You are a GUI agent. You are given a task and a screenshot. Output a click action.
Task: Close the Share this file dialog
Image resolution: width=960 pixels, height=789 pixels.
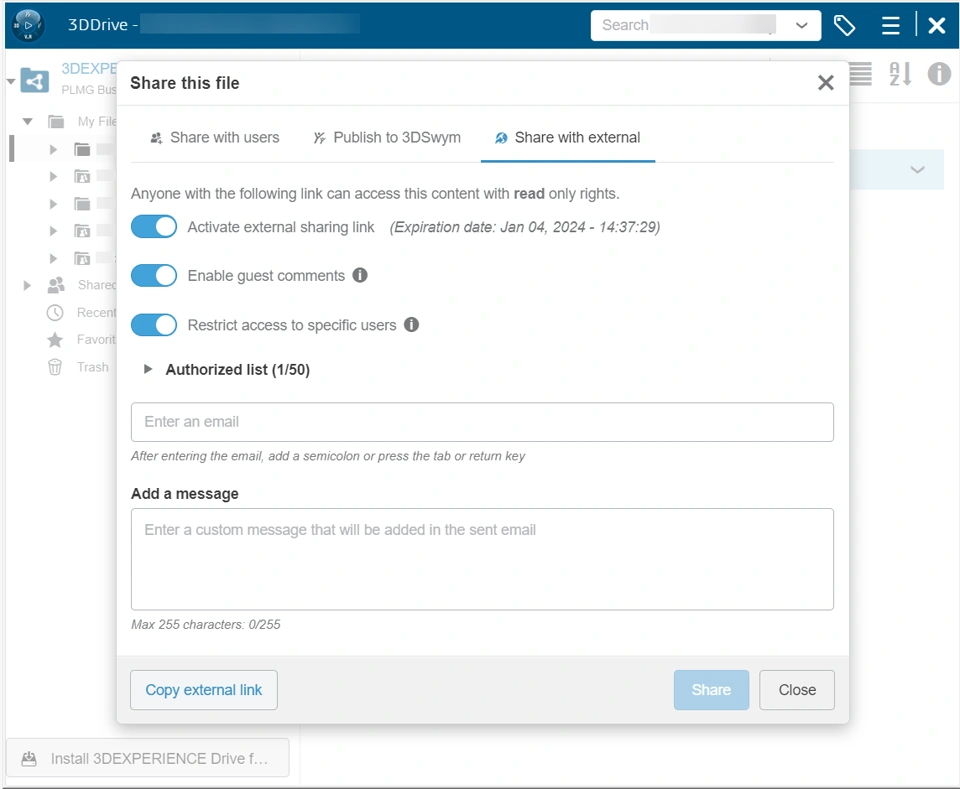825,83
